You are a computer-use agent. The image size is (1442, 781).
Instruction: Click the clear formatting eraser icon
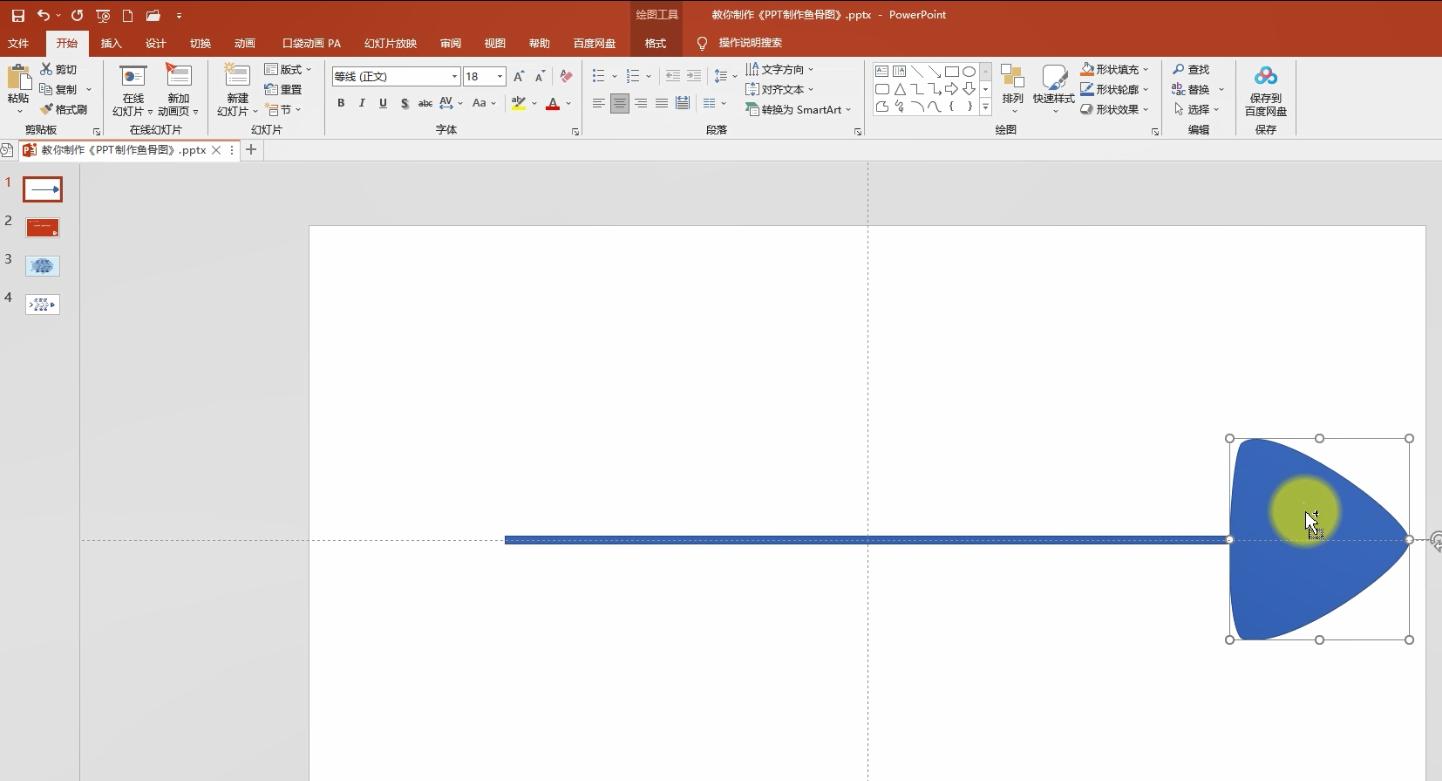[x=566, y=76]
